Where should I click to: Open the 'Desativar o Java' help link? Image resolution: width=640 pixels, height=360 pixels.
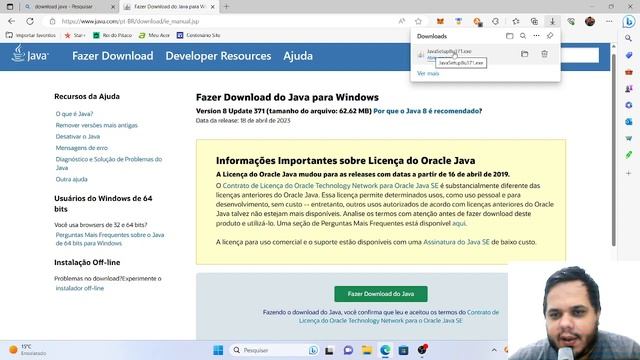point(78,136)
